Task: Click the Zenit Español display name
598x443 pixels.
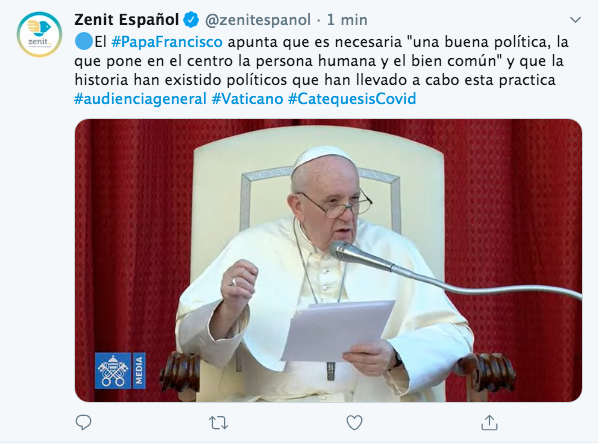Action: pos(127,19)
